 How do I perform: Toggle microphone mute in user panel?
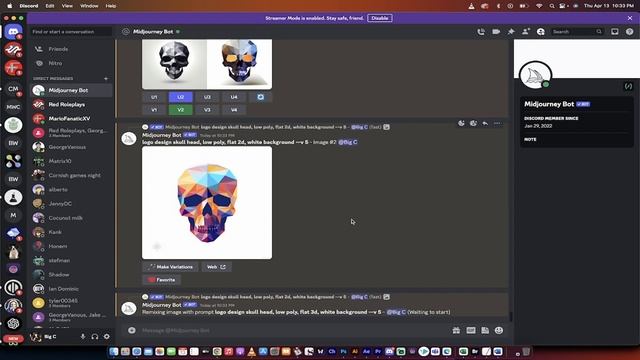(x=83, y=336)
